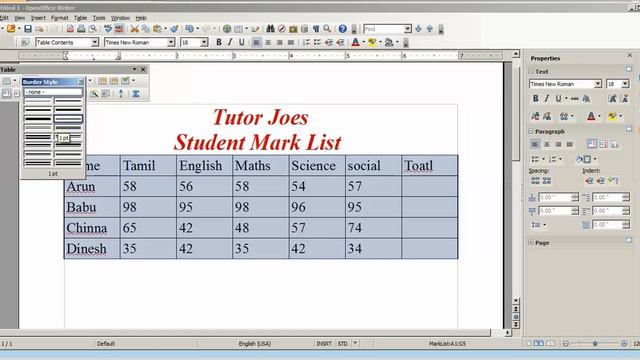The image size is (640, 360).
Task: Open the Find toolbar text dropdown
Action: pyautogui.click(x=407, y=29)
